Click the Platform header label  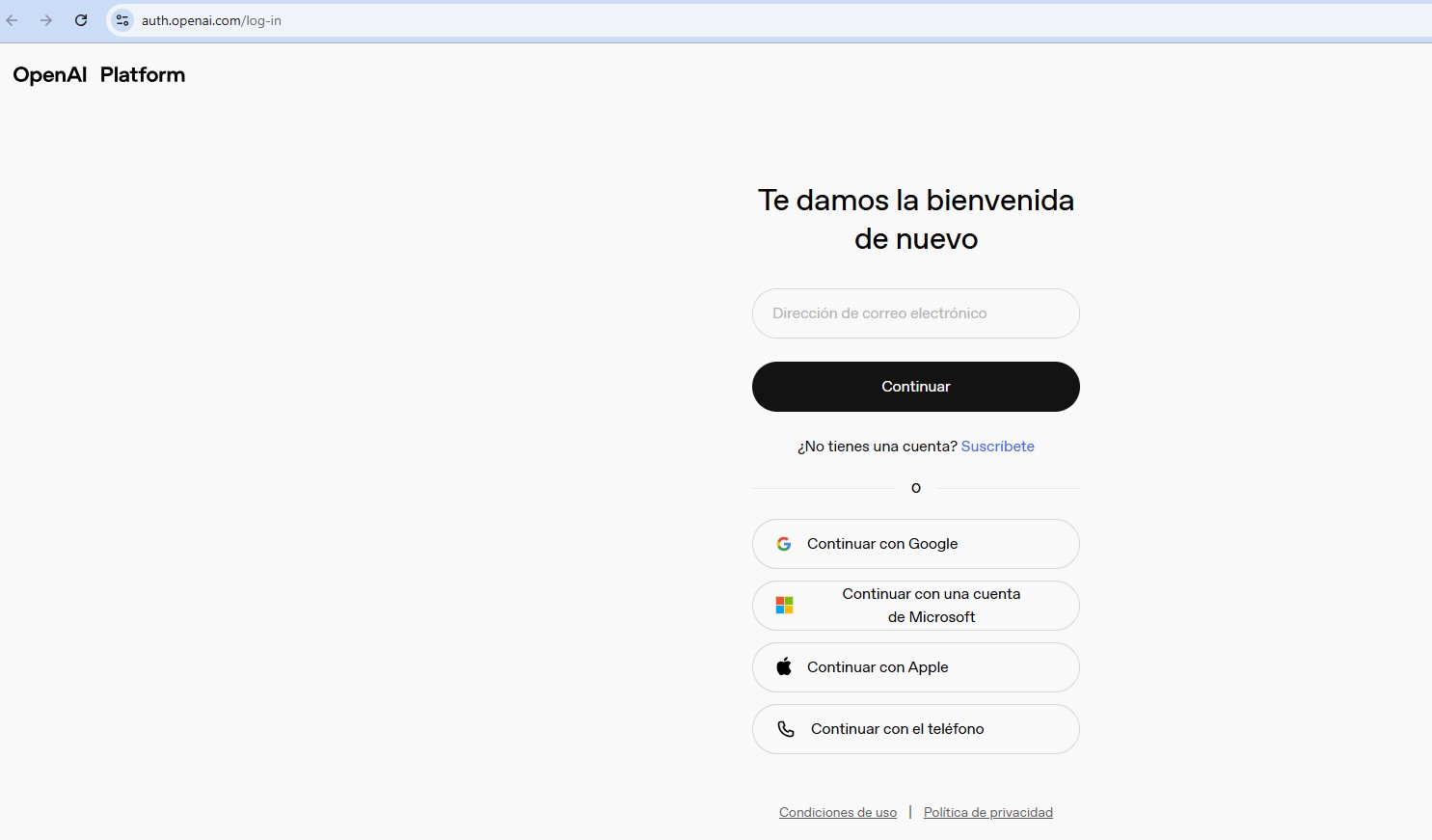(143, 75)
